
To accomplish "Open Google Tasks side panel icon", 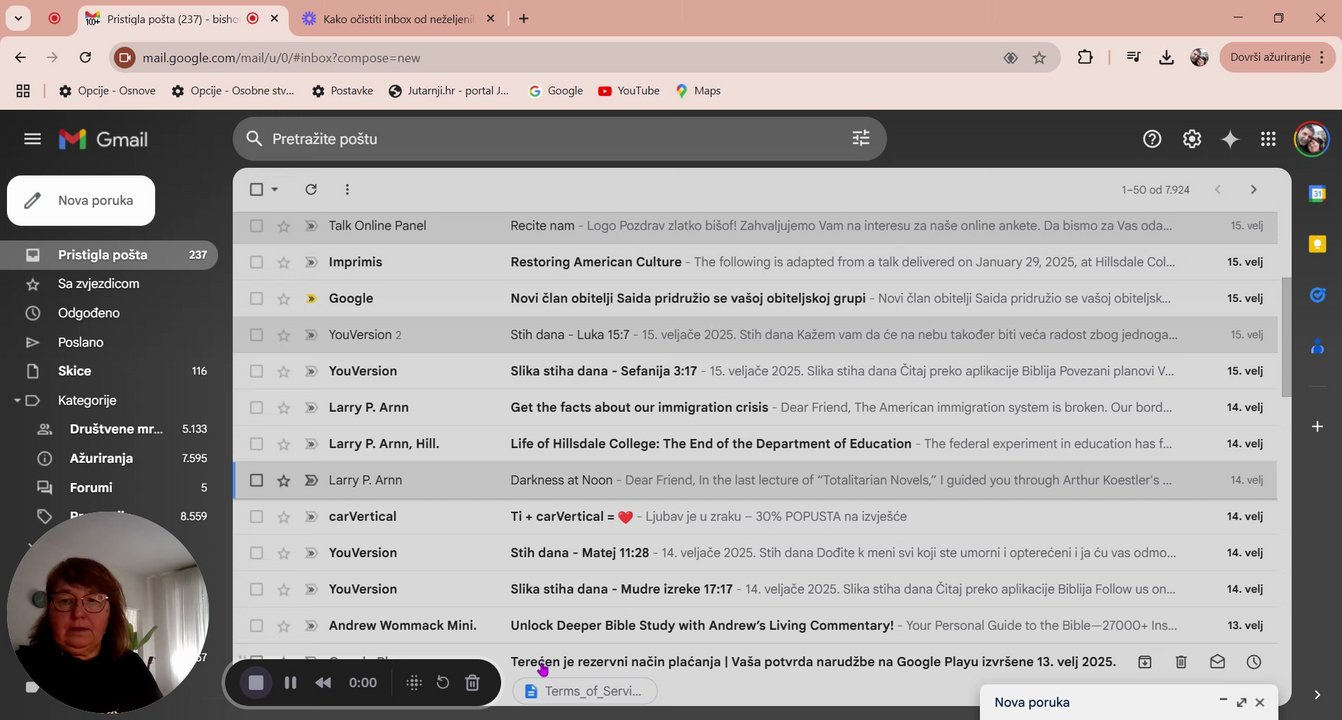I will (1317, 295).
